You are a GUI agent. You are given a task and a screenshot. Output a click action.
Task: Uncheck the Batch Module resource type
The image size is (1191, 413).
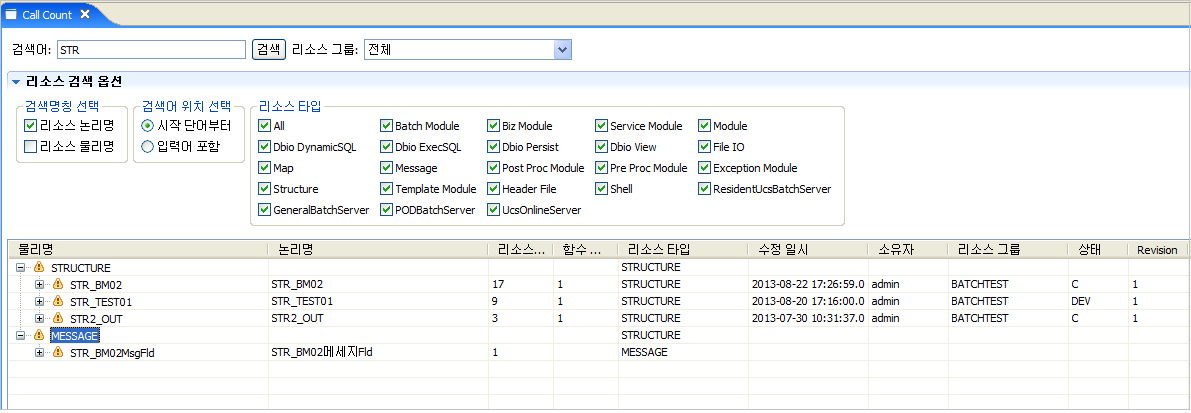click(x=386, y=126)
